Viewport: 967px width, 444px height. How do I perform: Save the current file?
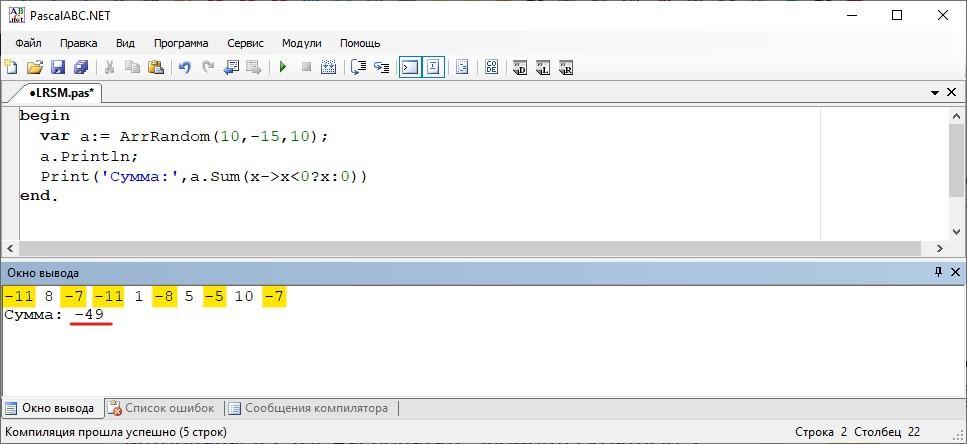point(58,67)
